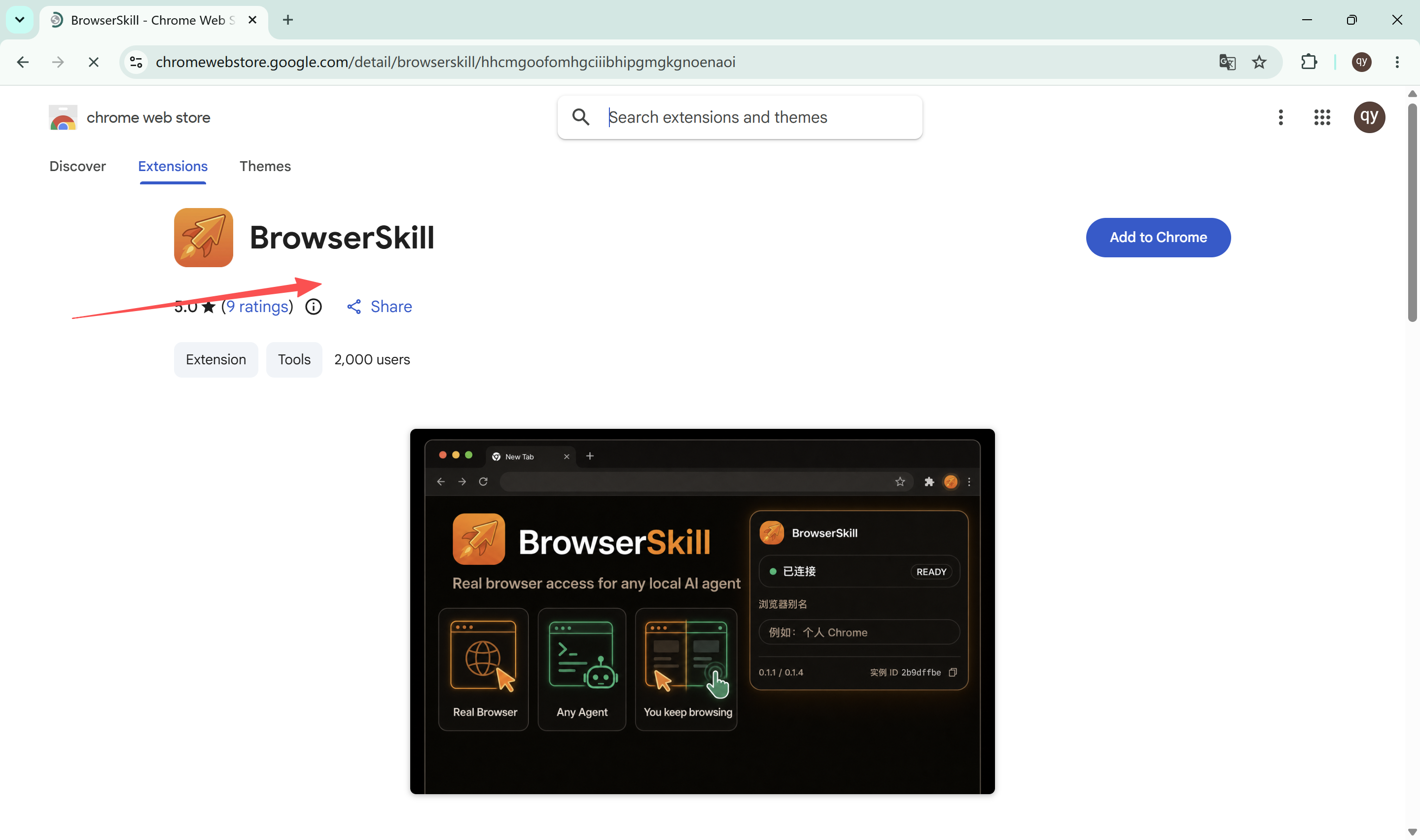Click the page vertical scrollbar
This screenshot has width=1420, height=840.
pos(1412,212)
